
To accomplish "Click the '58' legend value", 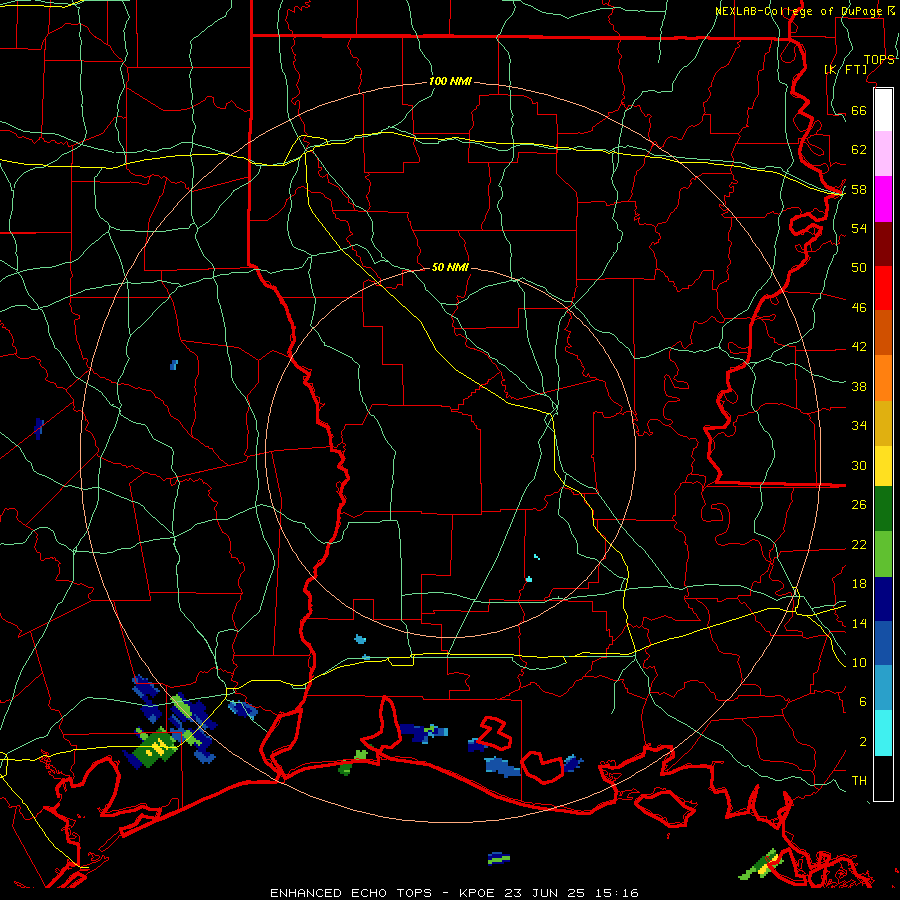I will click(859, 189).
